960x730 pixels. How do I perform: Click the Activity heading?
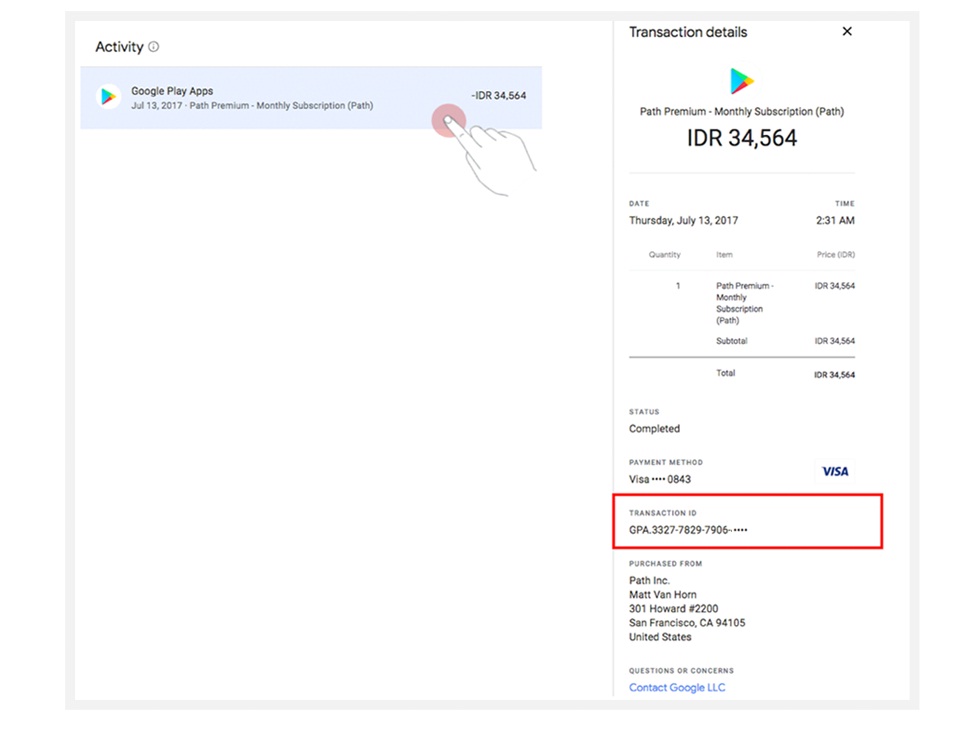tap(119, 47)
